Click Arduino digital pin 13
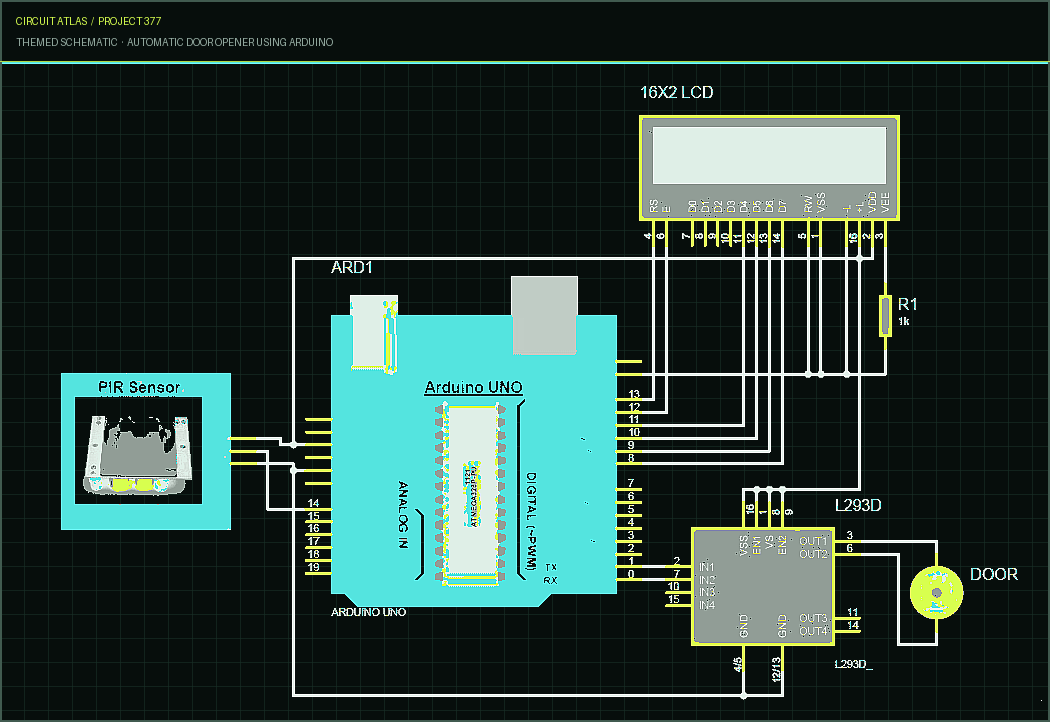This screenshot has width=1050, height=722. tap(629, 400)
